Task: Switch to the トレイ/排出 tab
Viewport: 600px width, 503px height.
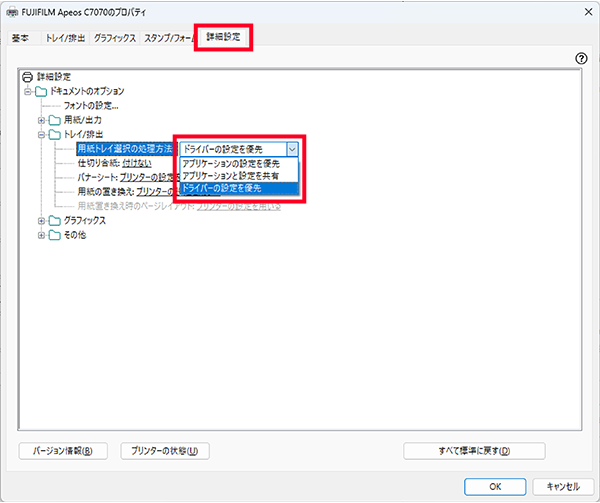Action: tap(65, 38)
